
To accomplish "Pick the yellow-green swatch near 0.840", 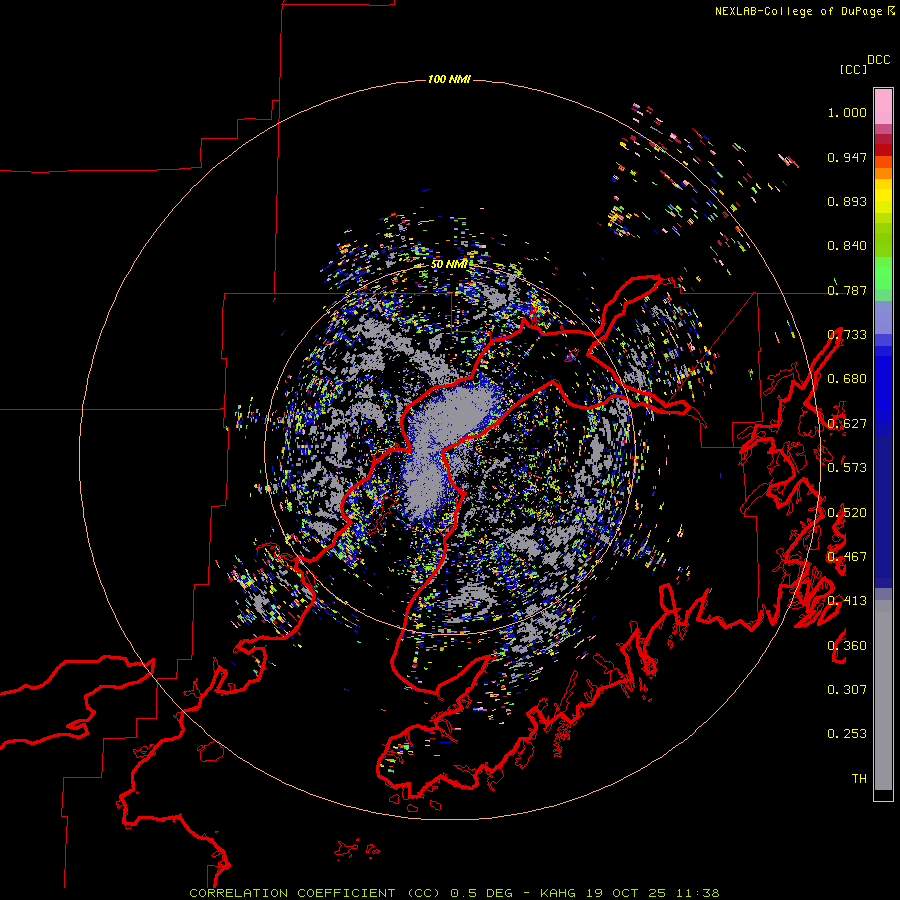I will (x=883, y=240).
